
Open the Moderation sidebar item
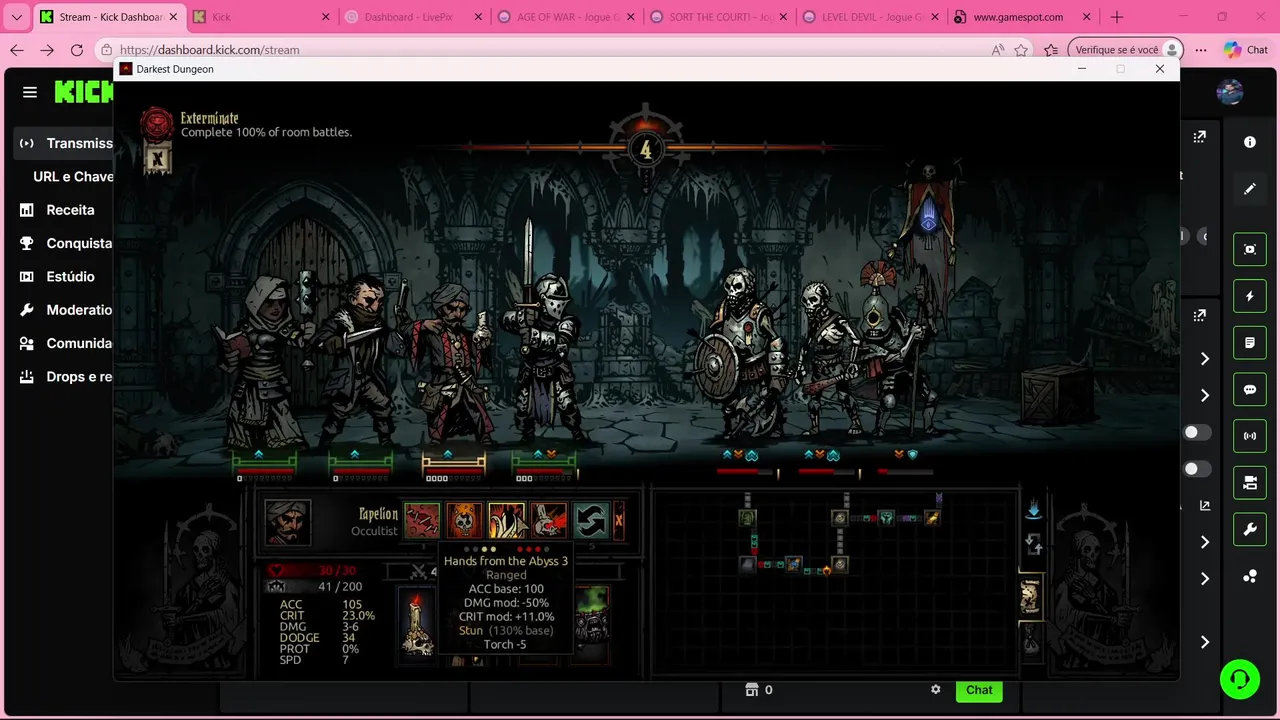coord(65,310)
